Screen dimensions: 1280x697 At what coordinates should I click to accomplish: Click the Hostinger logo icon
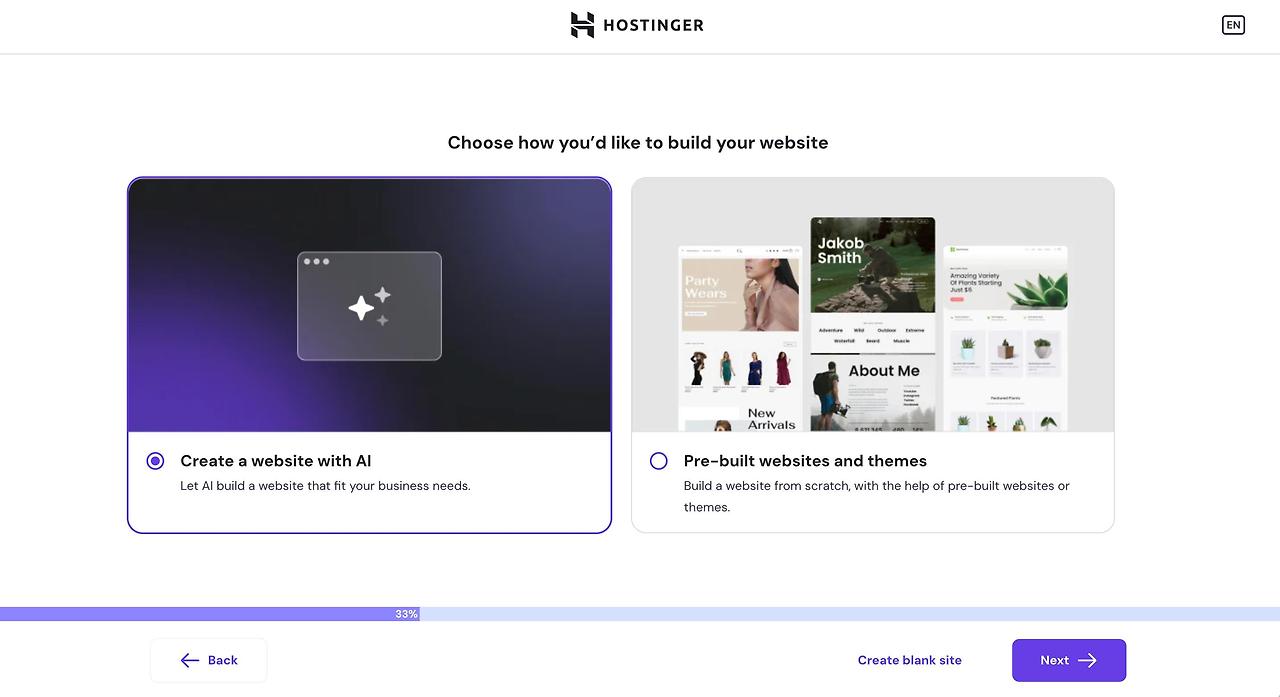click(x=582, y=25)
